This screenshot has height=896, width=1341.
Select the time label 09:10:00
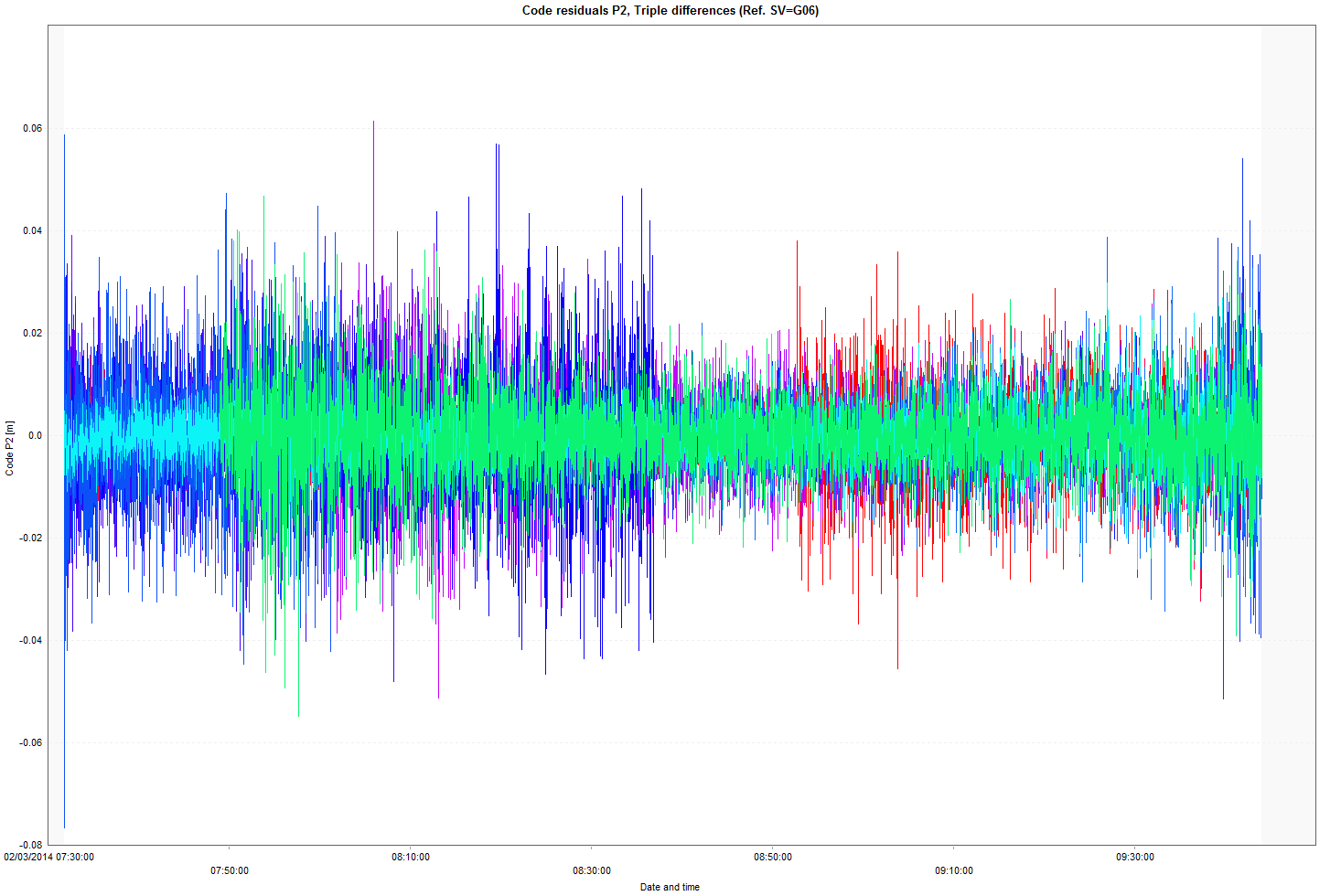point(954,870)
